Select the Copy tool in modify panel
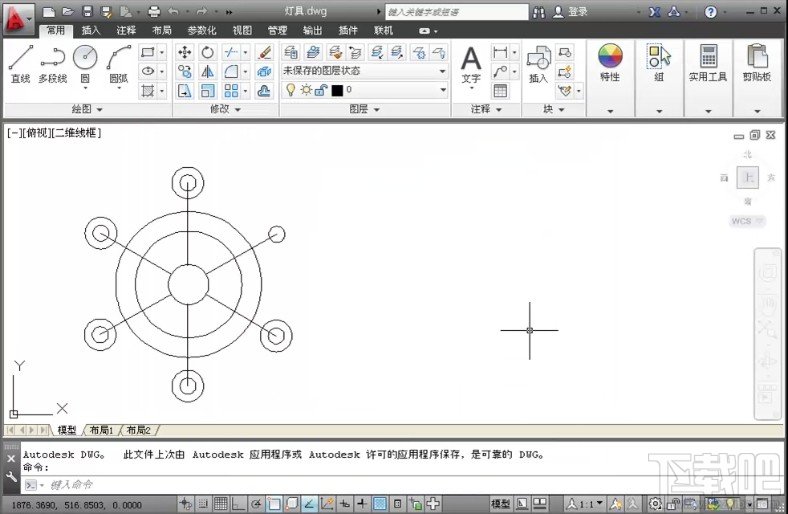Screen dimensions: 788x514 point(184,71)
